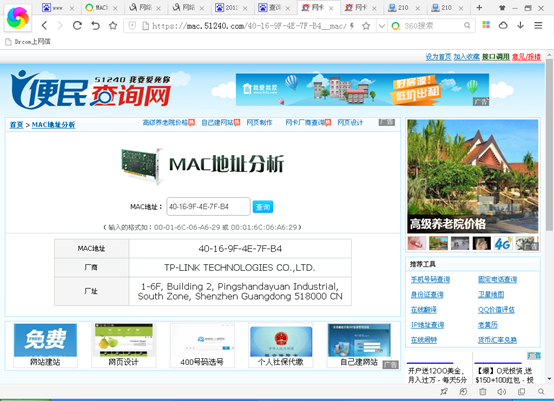Open the IP地址查询 tool link

427,325
